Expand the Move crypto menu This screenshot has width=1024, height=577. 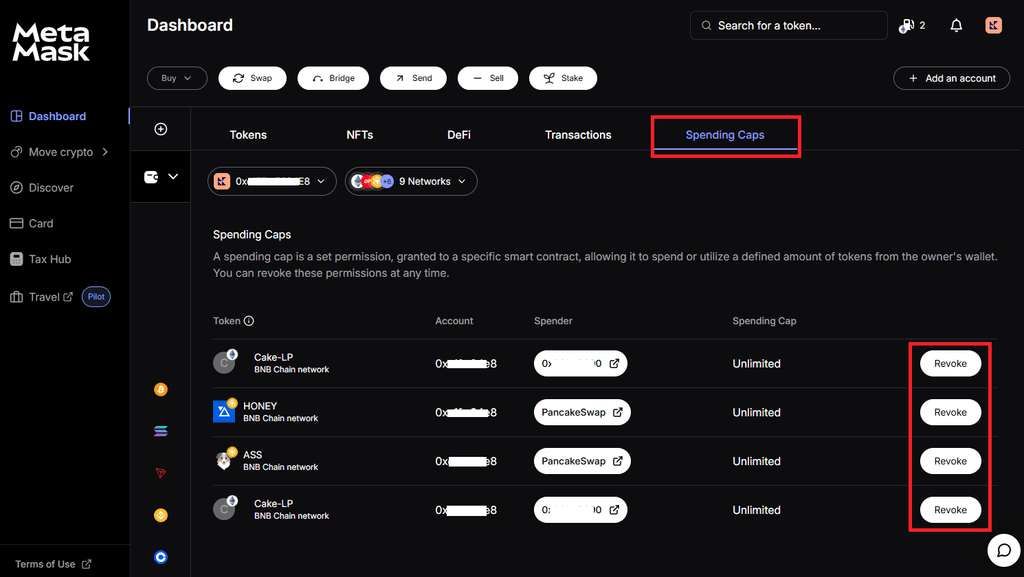tap(59, 152)
